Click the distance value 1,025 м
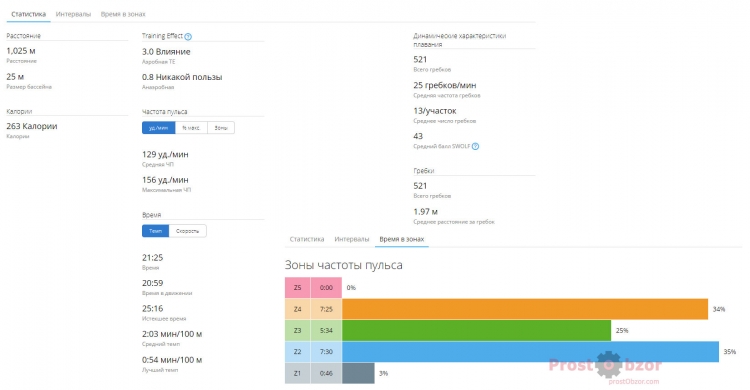The image size is (750, 390). coord(21,51)
